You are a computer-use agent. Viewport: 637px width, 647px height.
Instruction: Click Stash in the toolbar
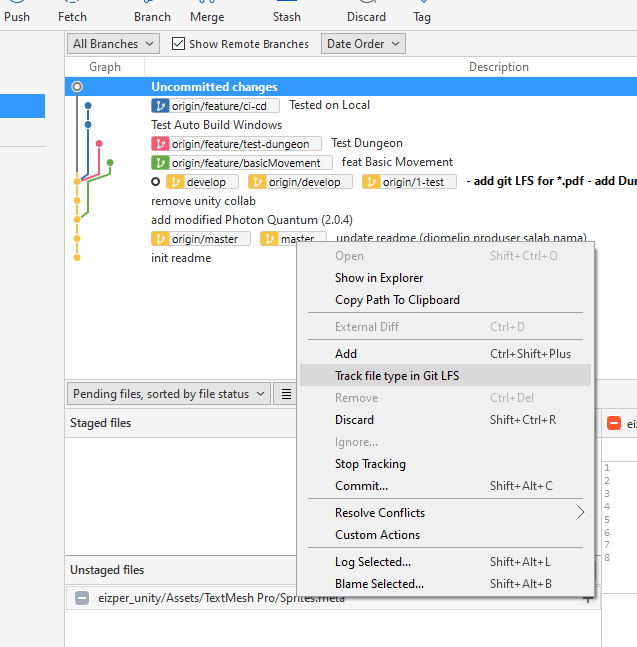[x=287, y=16]
